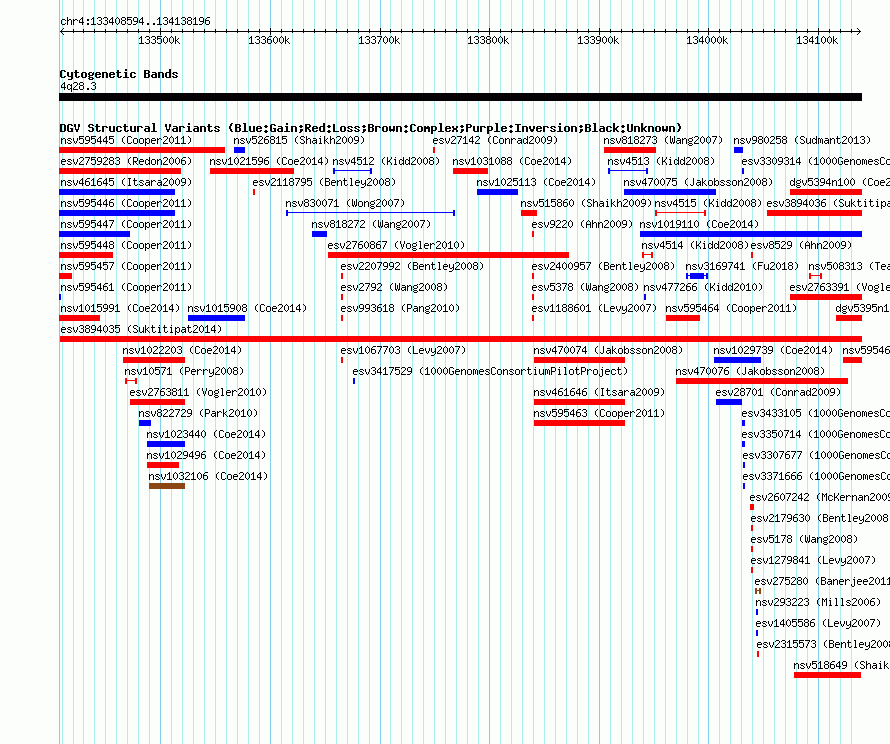Select nsv595464 (Cooper2011) label

point(731,308)
